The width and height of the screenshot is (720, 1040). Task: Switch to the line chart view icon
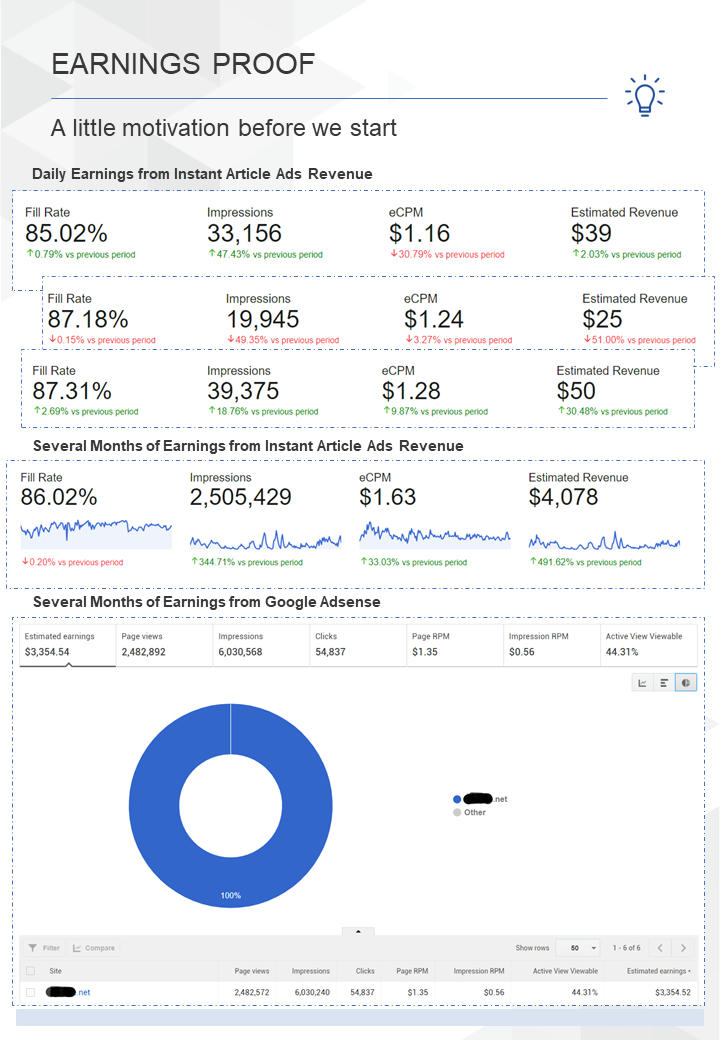coord(642,682)
